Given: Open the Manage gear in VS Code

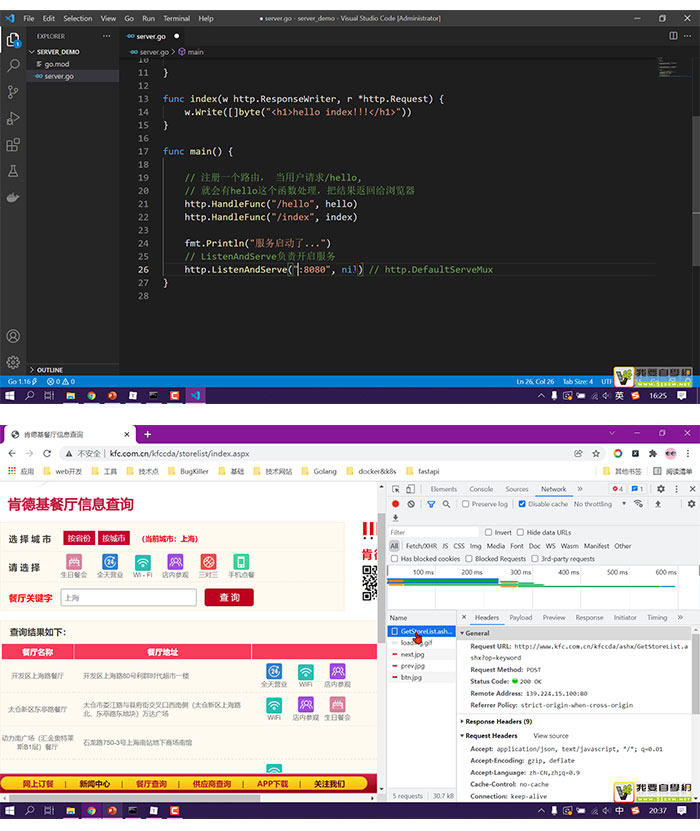Looking at the screenshot, I should 13,362.
